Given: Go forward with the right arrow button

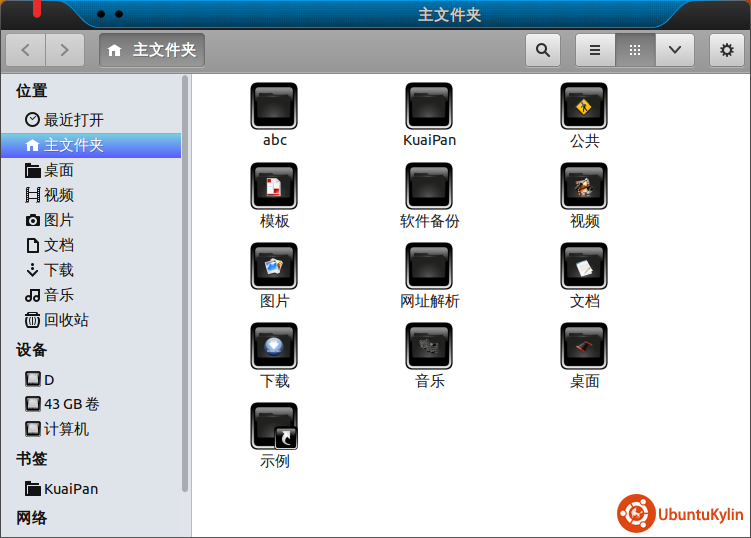Looking at the screenshot, I should pos(64,50).
